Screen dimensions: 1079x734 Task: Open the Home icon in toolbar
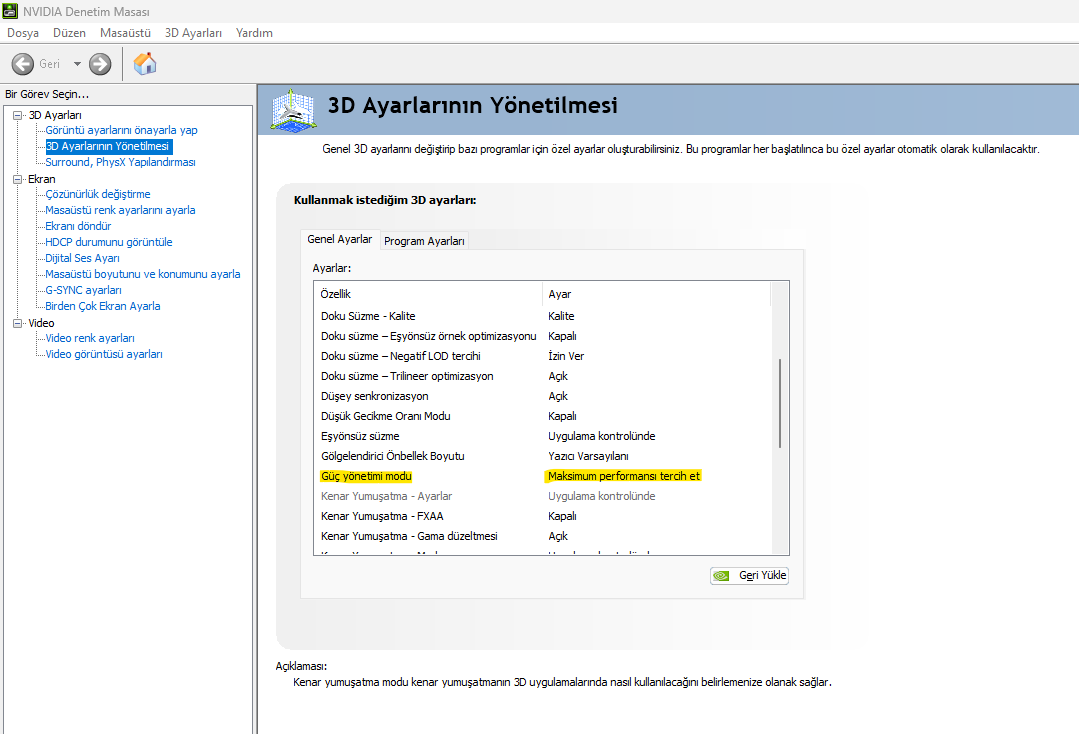[145, 64]
